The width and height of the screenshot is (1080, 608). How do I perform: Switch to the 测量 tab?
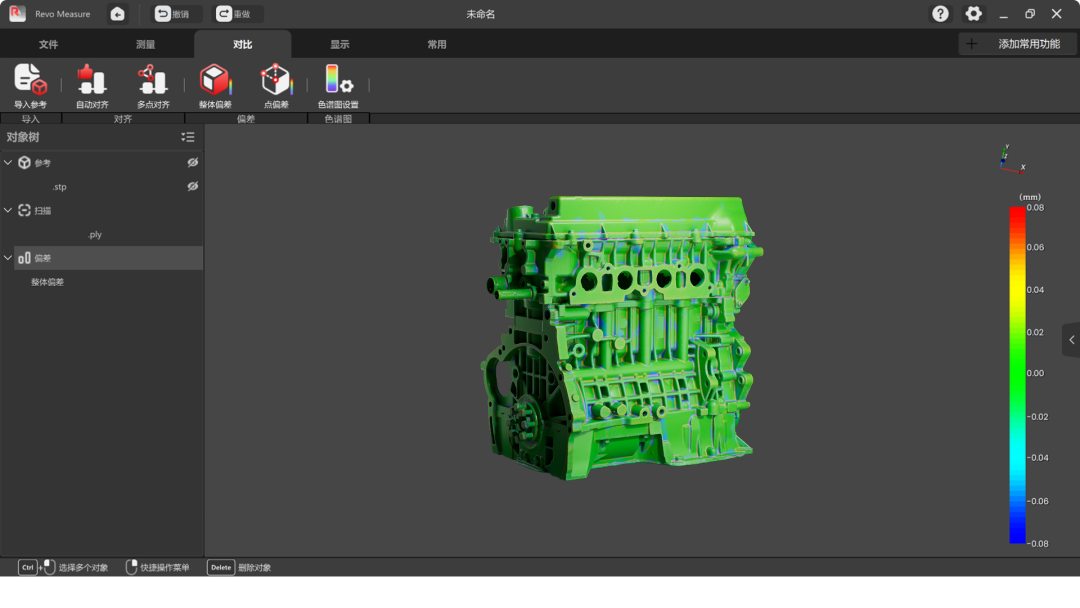145,44
